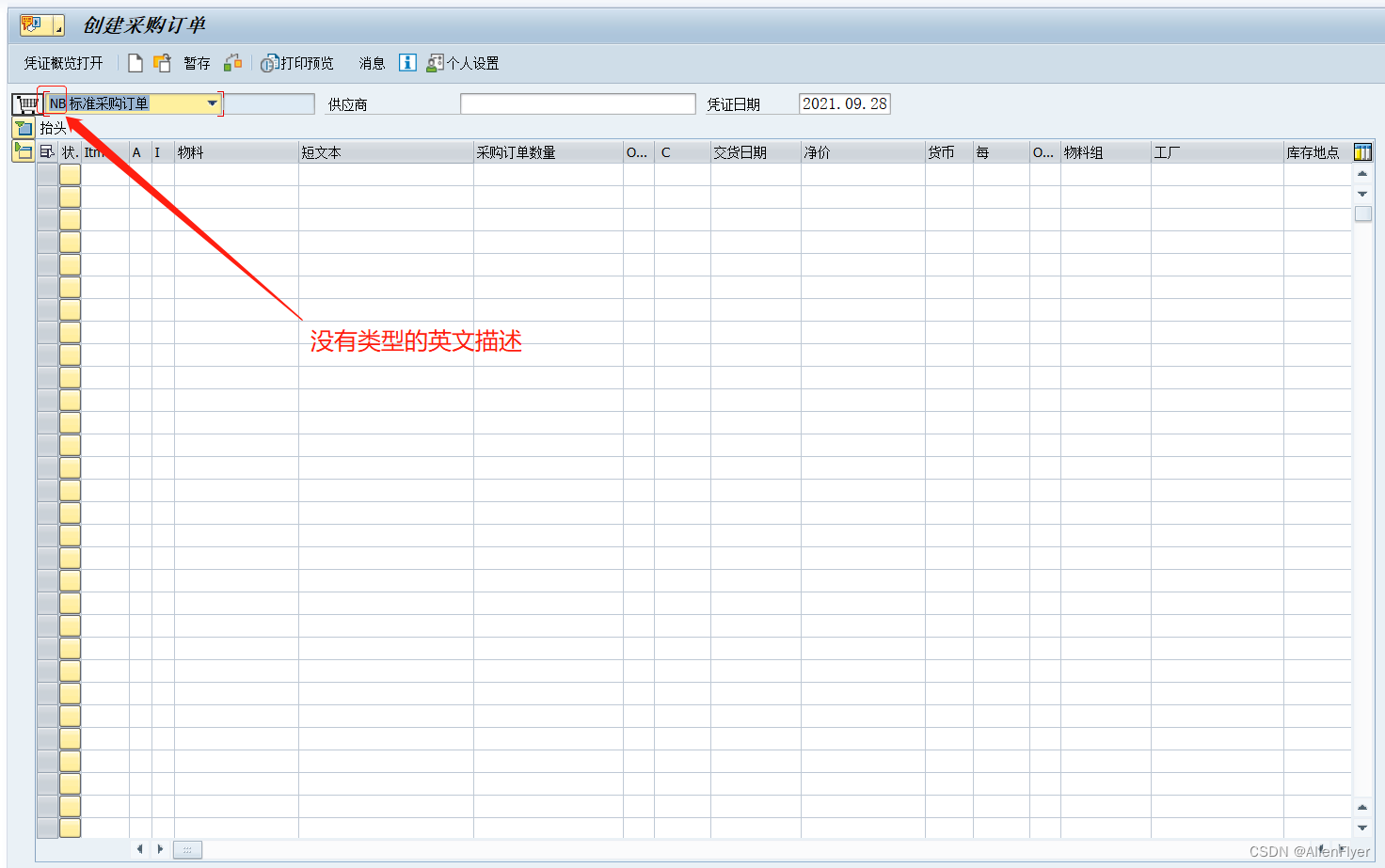This screenshot has width=1385, height=868.
Task: Expand the item detail section below header
Action: click(x=23, y=150)
